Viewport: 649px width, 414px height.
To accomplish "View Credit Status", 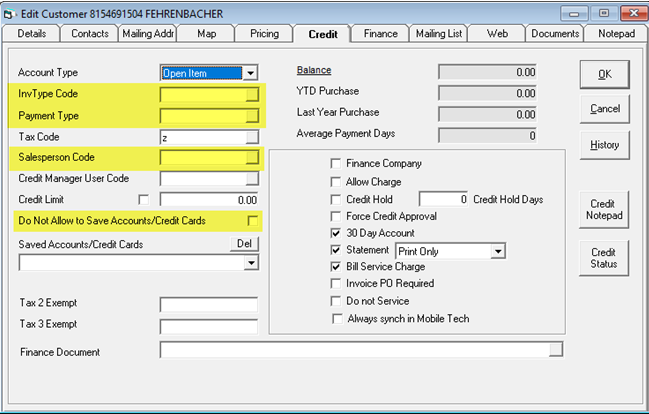I will tap(604, 258).
